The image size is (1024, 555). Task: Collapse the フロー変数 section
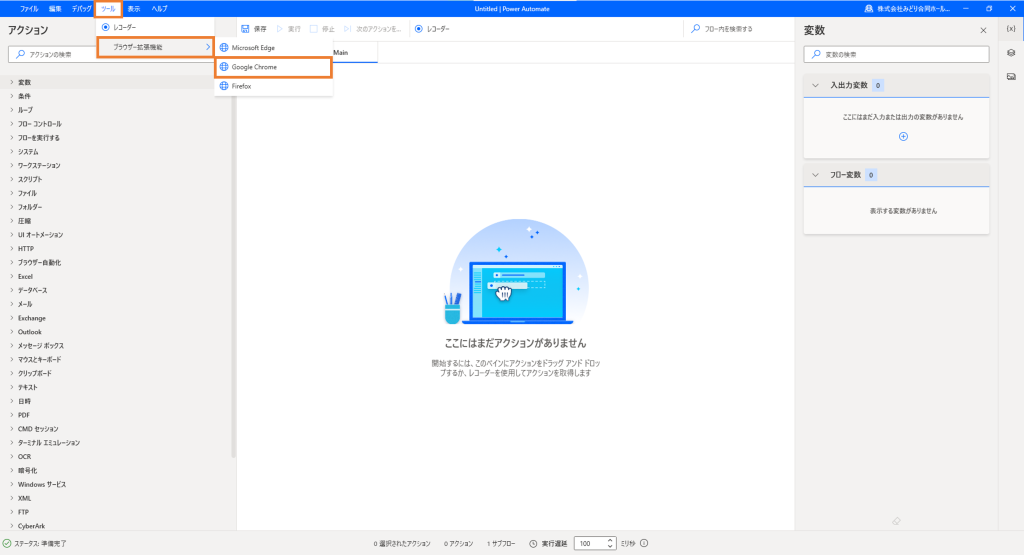815,175
